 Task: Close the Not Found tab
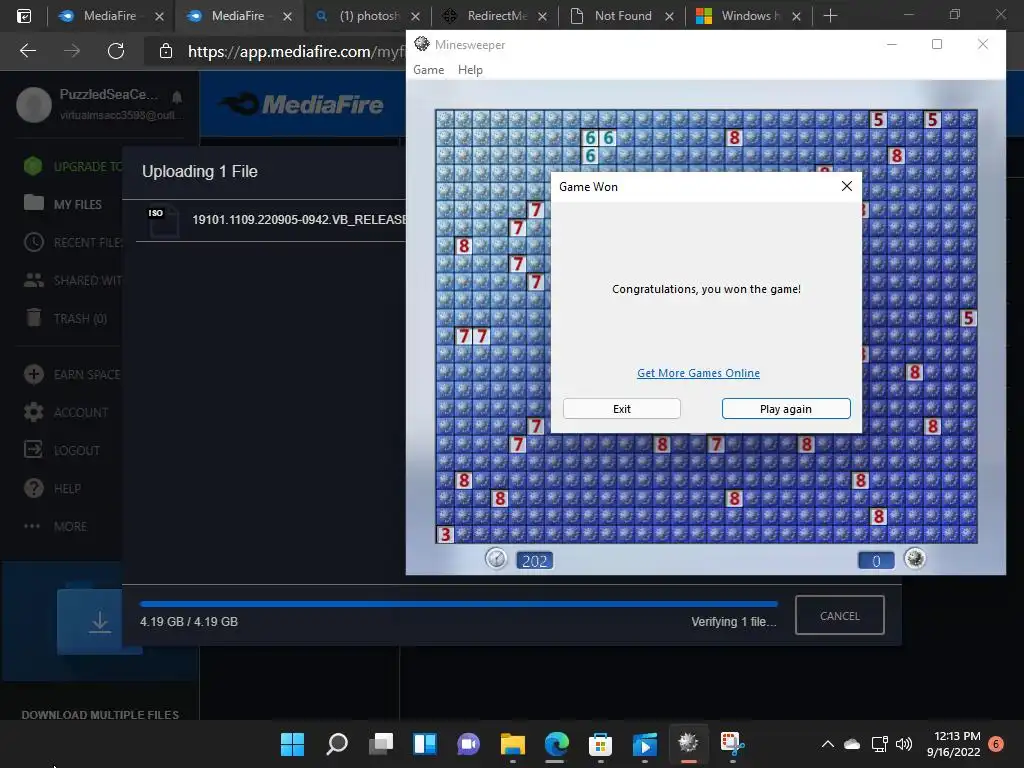tap(669, 16)
